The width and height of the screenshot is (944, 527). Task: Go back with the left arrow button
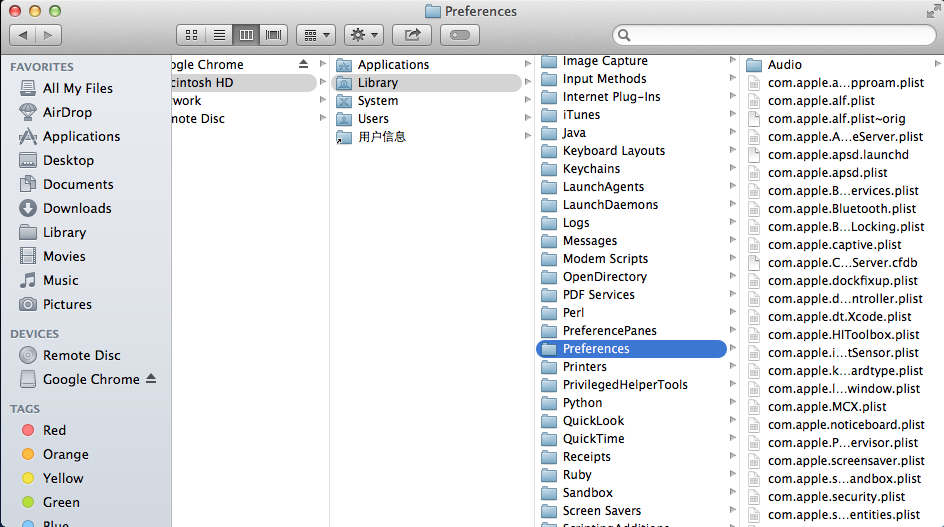click(23, 35)
